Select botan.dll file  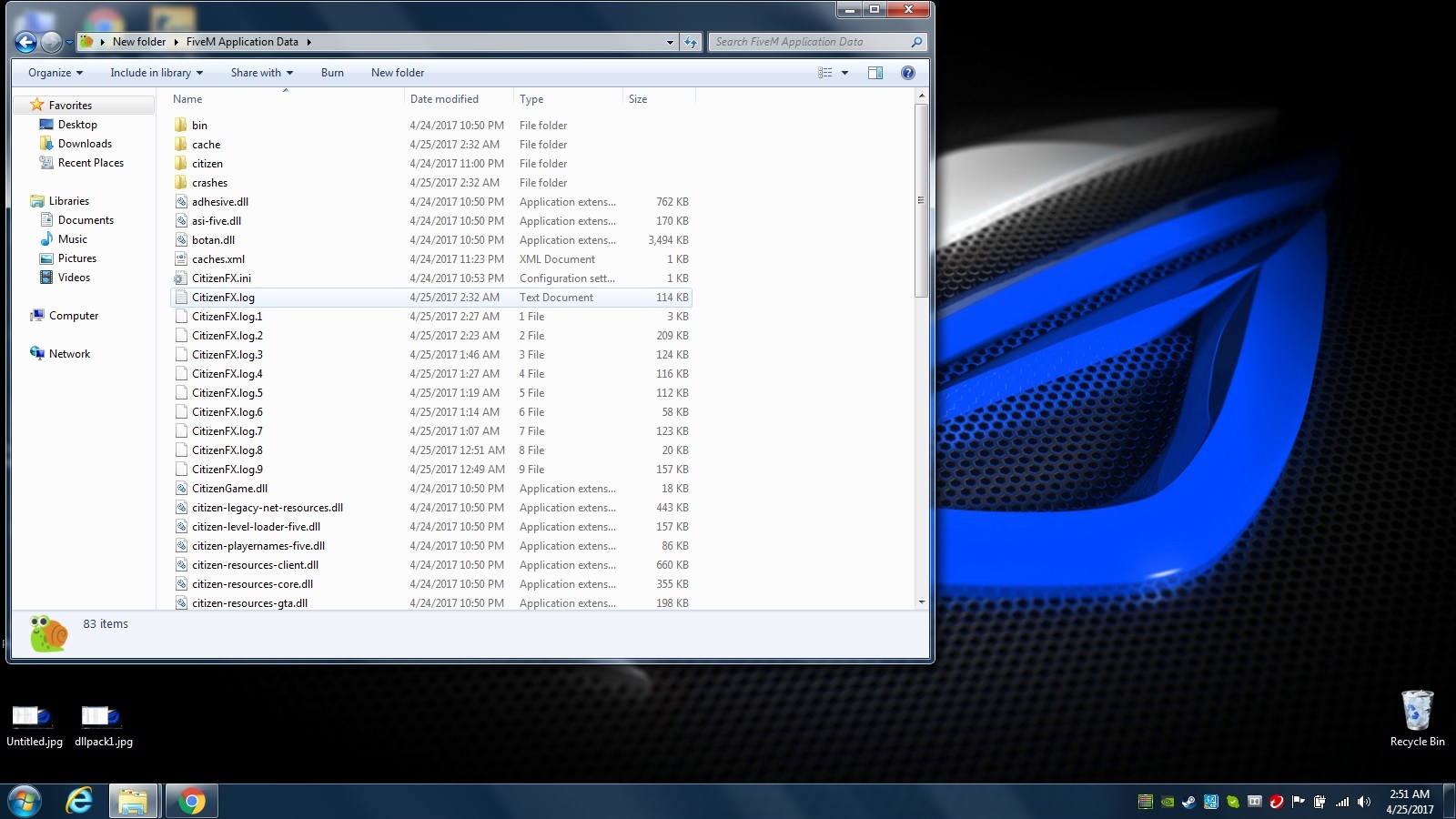point(431,240)
